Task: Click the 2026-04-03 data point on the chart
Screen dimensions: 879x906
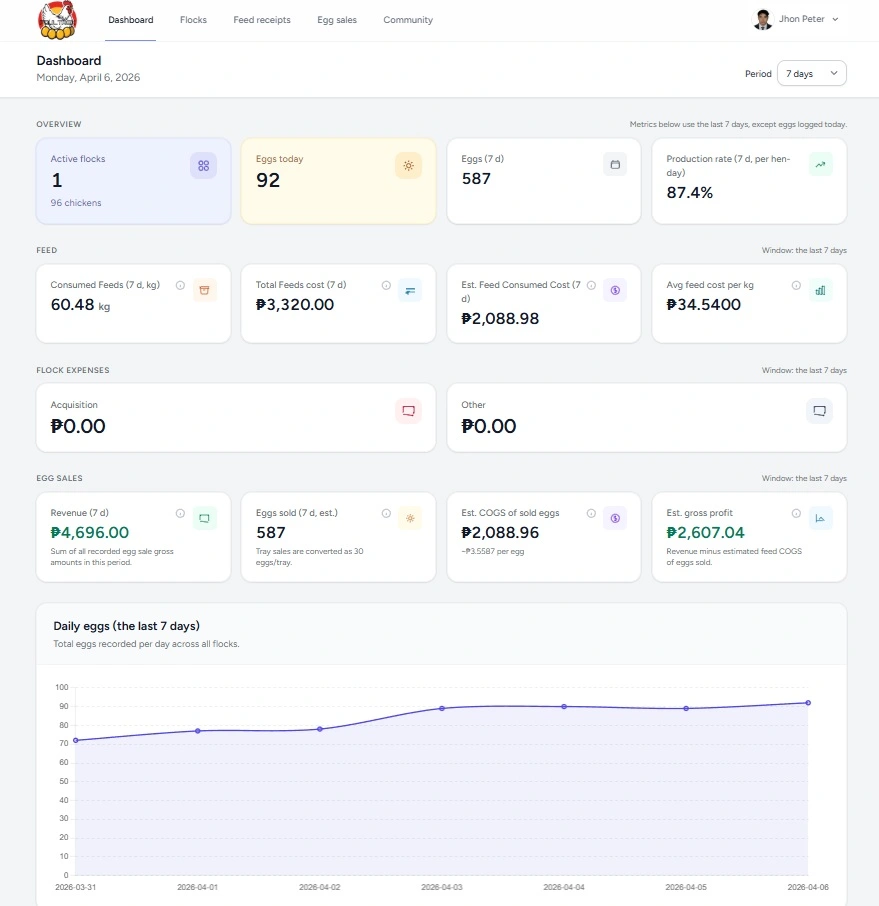Action: coord(442,707)
